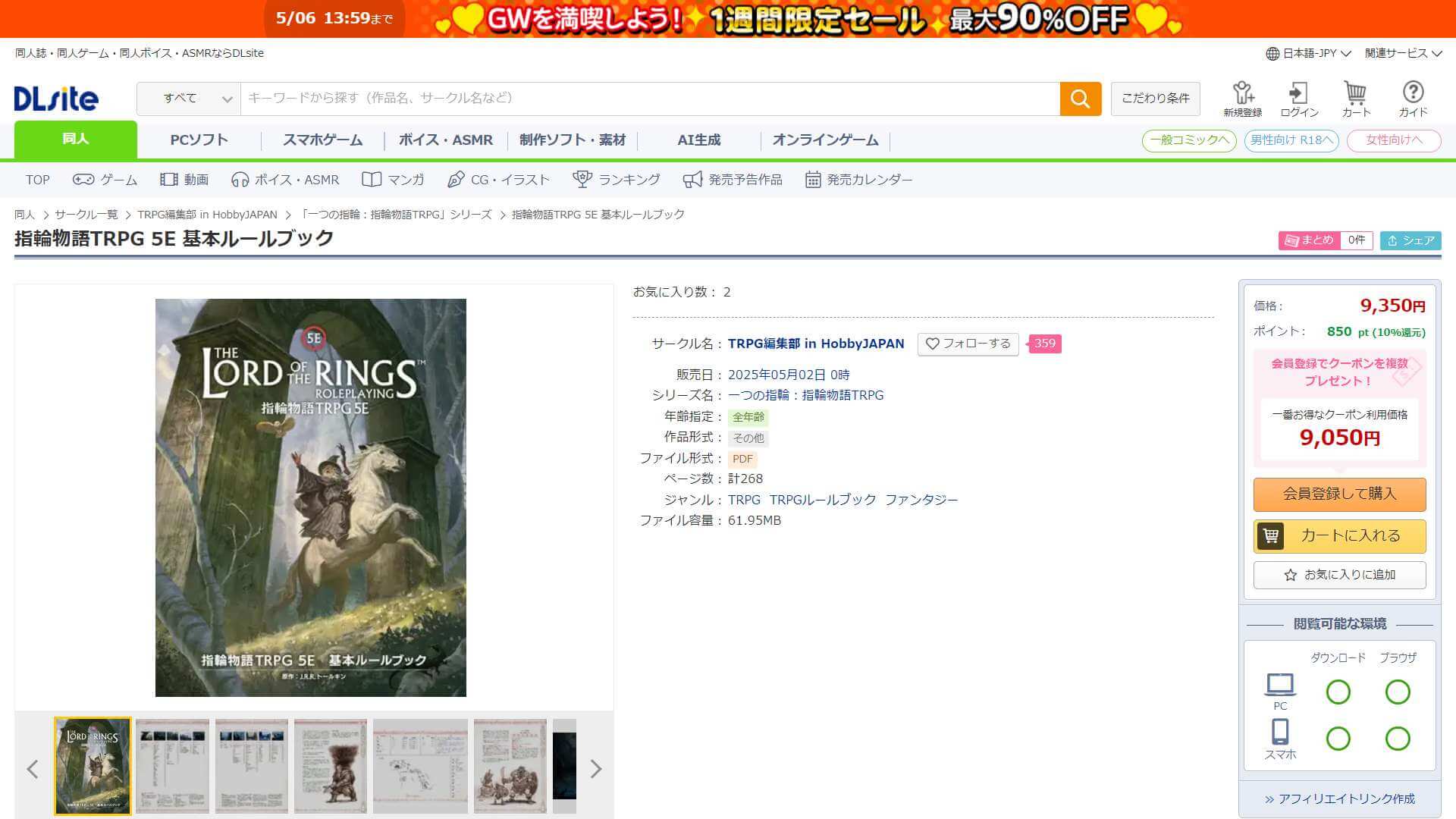Click the シェア share button
The width and height of the screenshot is (1456, 819).
click(x=1410, y=240)
